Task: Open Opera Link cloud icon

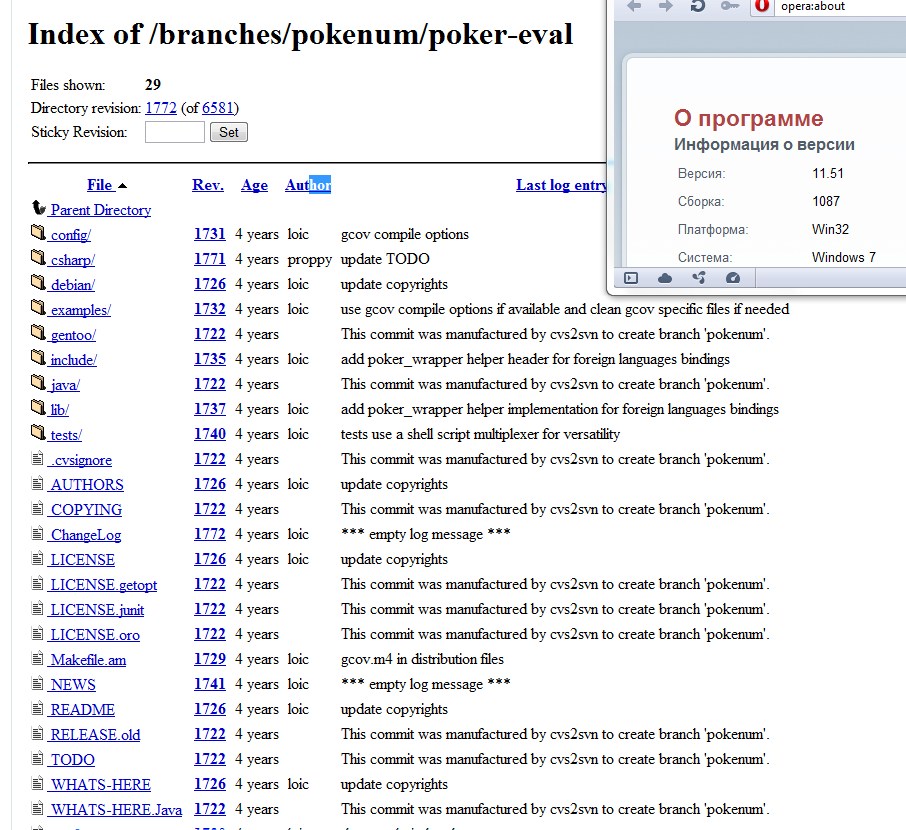Action: [x=664, y=278]
